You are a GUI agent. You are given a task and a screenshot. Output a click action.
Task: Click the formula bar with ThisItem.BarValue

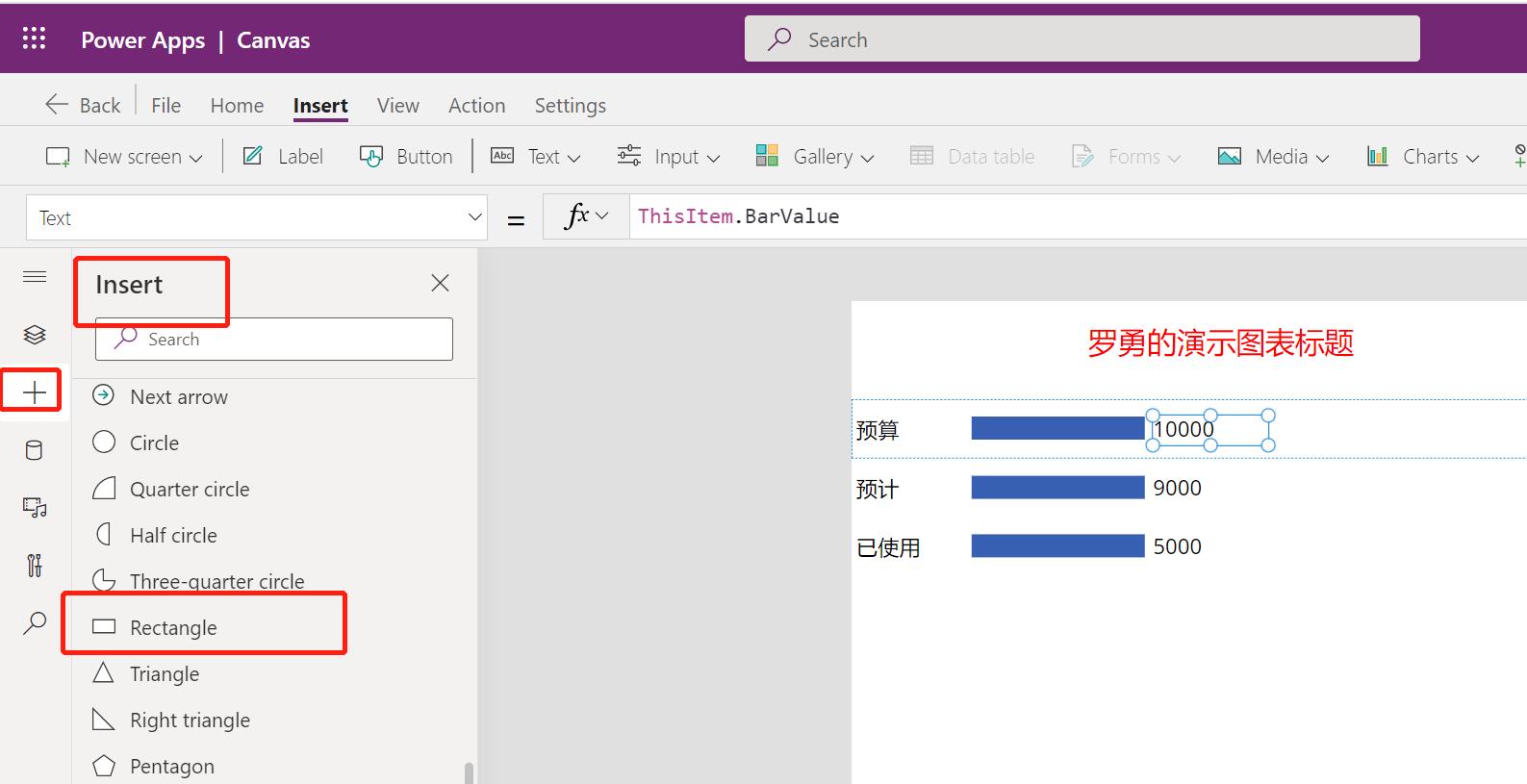pyautogui.click(x=1078, y=216)
